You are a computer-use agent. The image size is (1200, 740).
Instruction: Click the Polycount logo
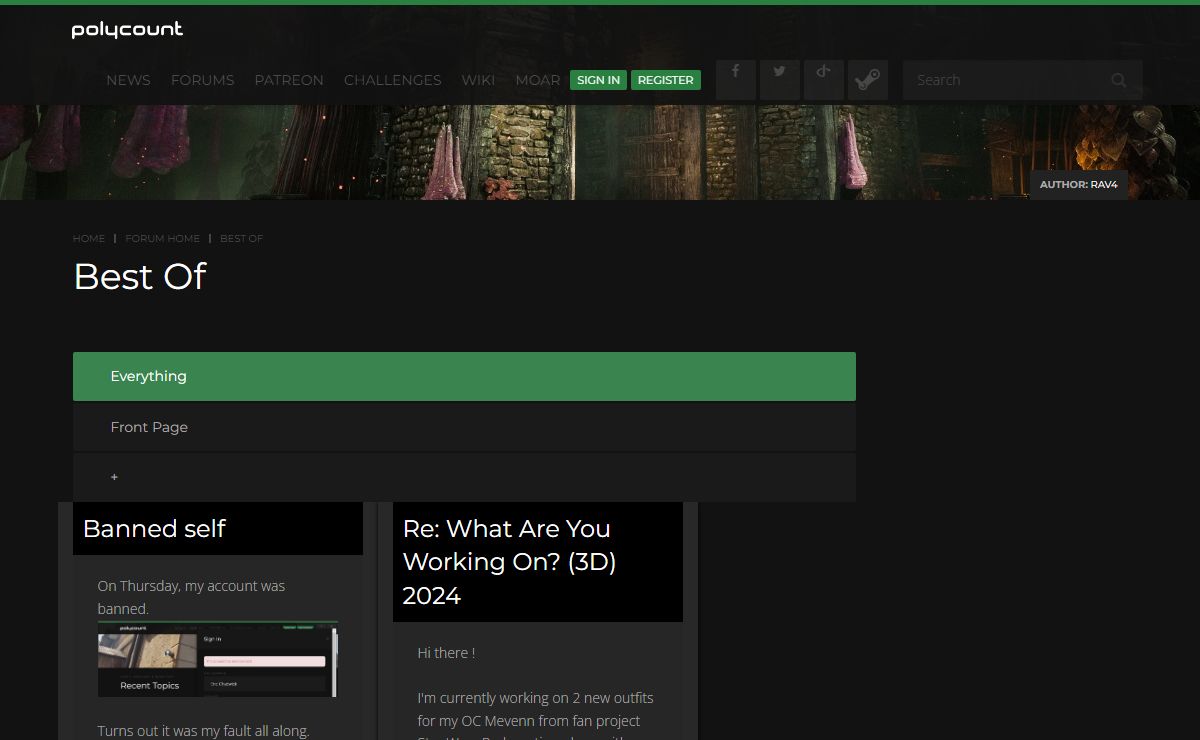[127, 30]
